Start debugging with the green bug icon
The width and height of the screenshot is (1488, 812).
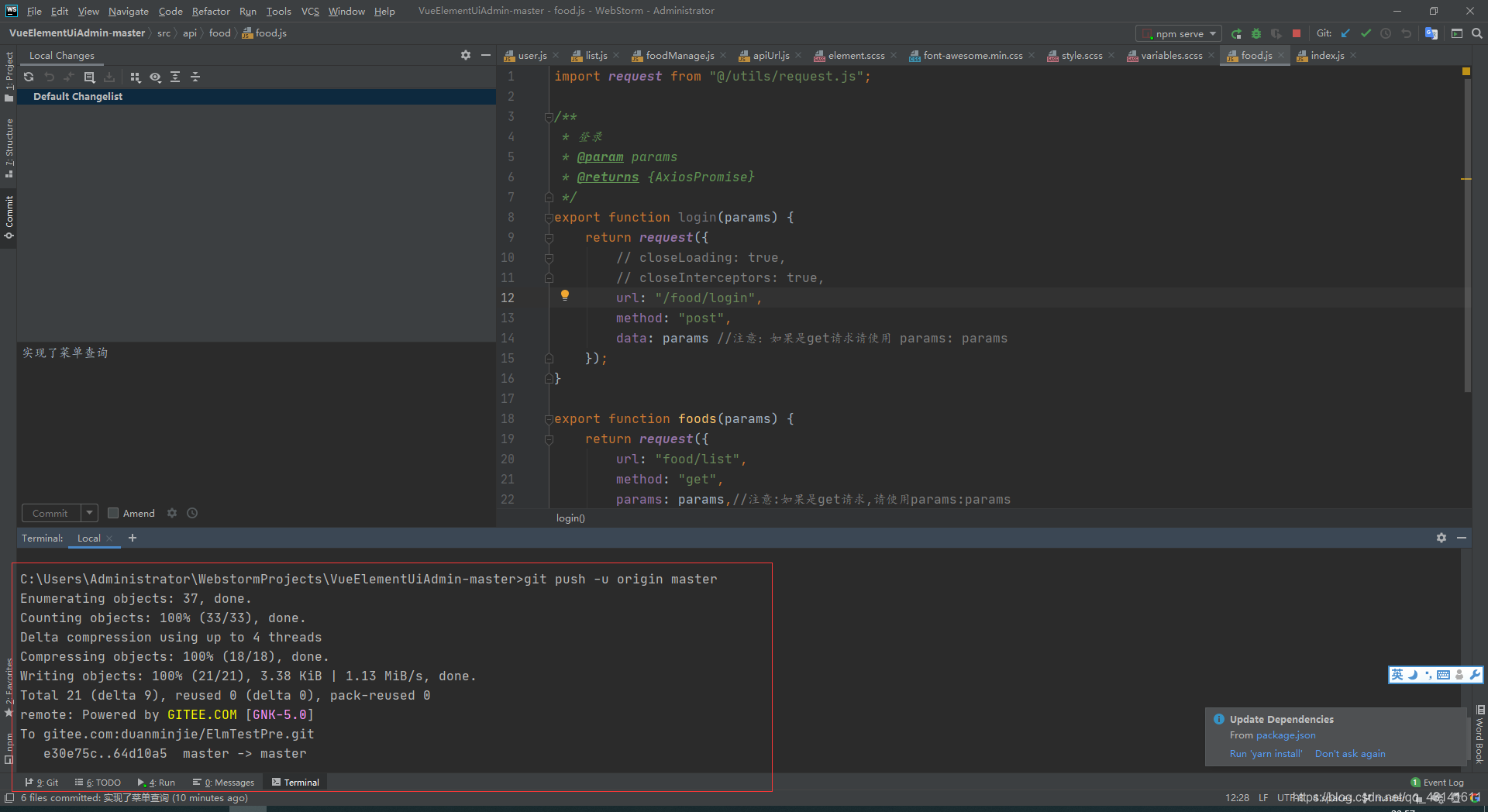[x=1256, y=33]
